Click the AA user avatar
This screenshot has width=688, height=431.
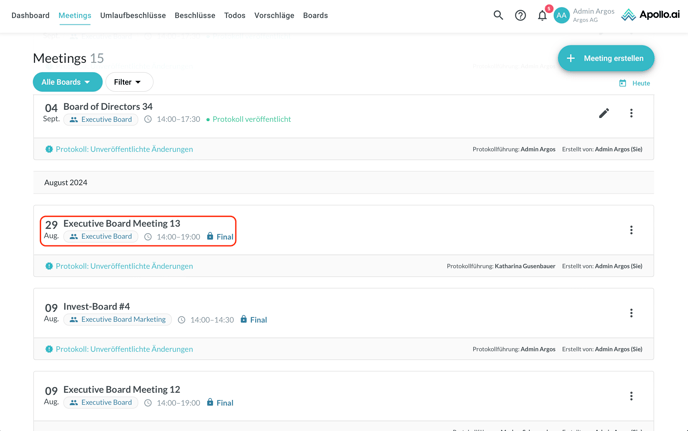pyautogui.click(x=562, y=15)
